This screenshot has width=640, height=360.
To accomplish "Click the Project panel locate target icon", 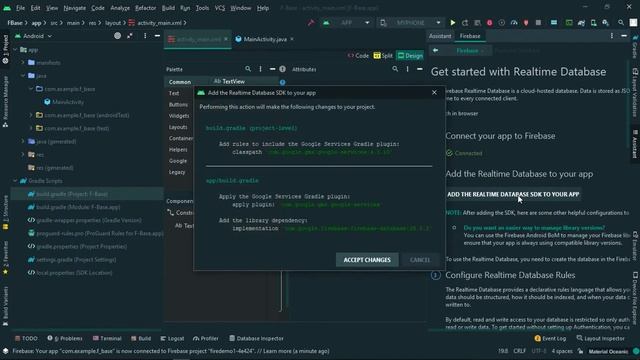I will [118, 36].
